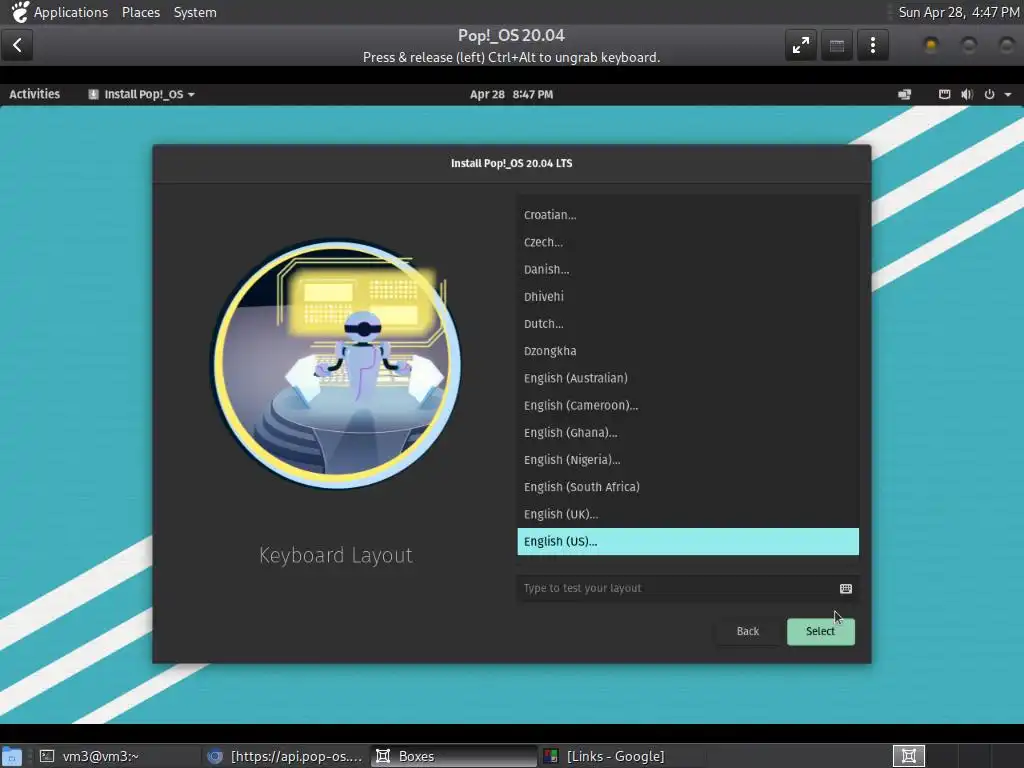
Task: Expand English (Ghana)... options
Action: 688,433
